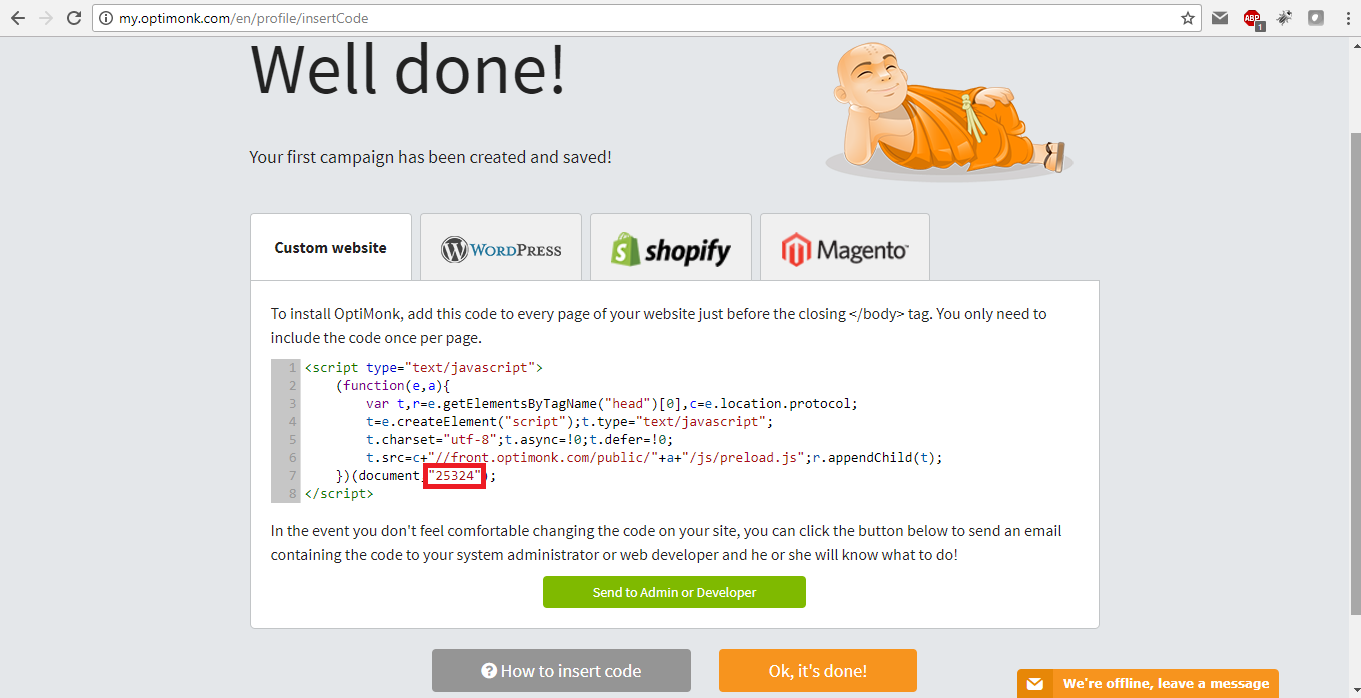
Task: Click the grey square extension icon
Action: (x=1316, y=18)
